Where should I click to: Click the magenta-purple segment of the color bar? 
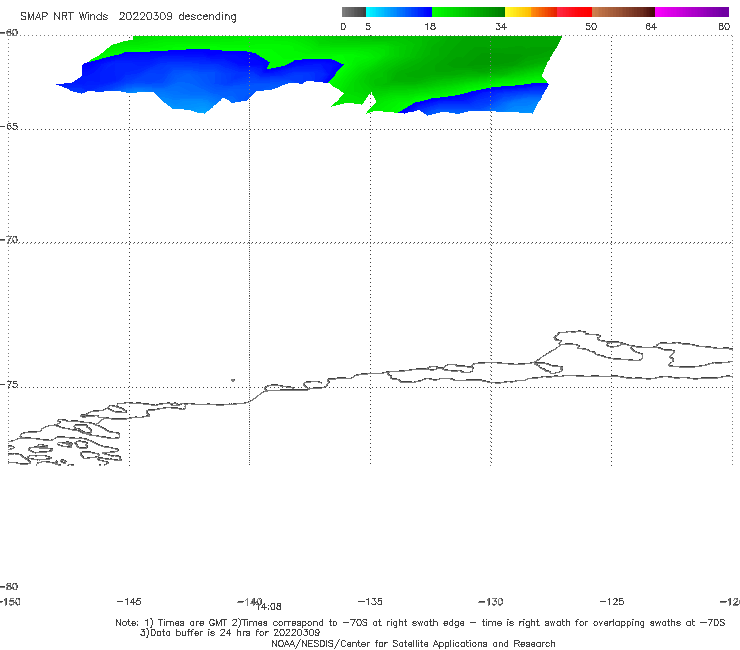[x=692, y=12]
